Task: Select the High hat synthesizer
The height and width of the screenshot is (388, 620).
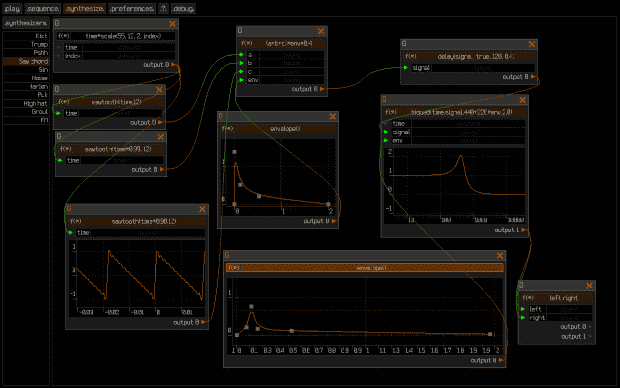Action: pos(26,103)
